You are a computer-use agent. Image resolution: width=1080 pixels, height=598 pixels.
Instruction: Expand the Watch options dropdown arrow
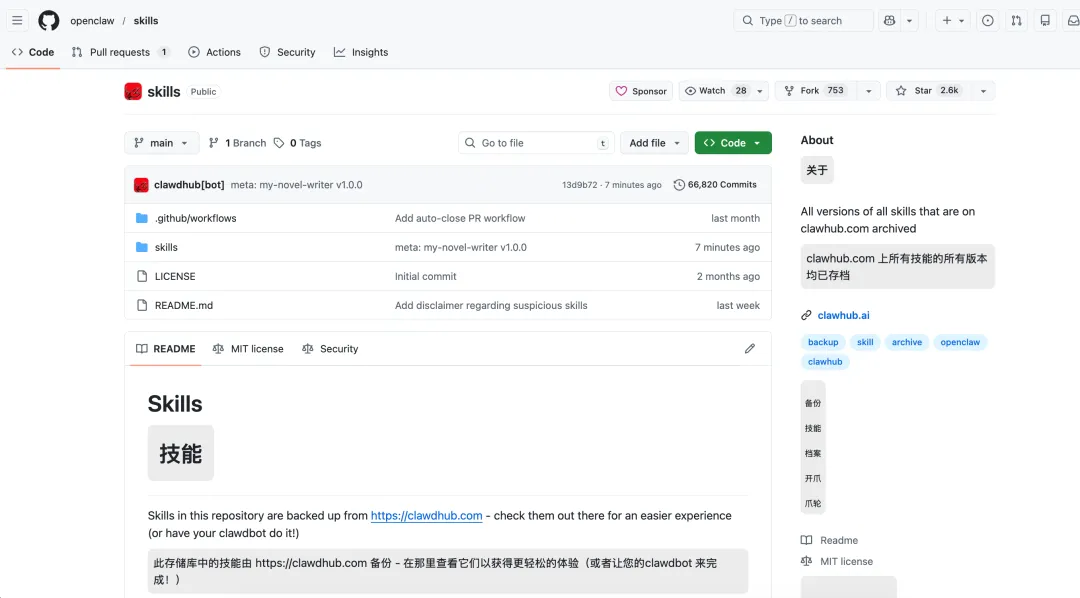click(x=760, y=91)
